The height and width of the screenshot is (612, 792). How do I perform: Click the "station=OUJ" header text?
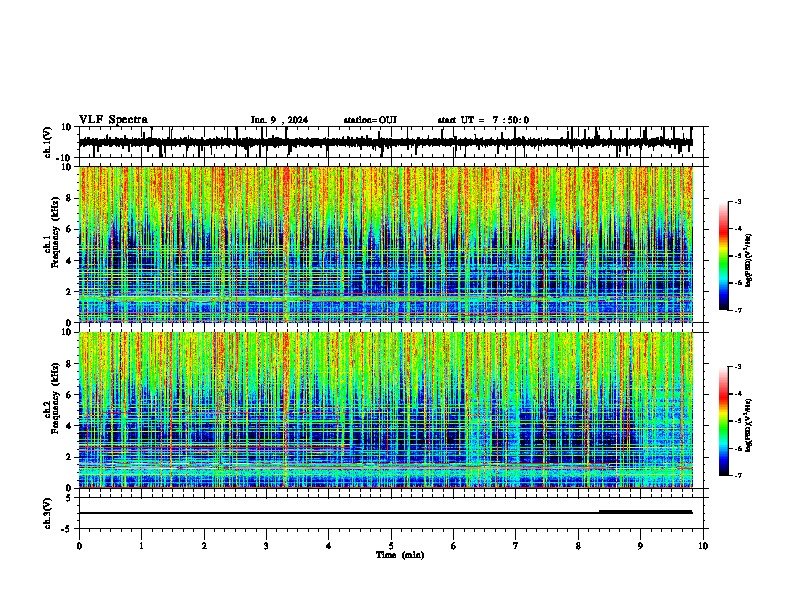[x=370, y=120]
